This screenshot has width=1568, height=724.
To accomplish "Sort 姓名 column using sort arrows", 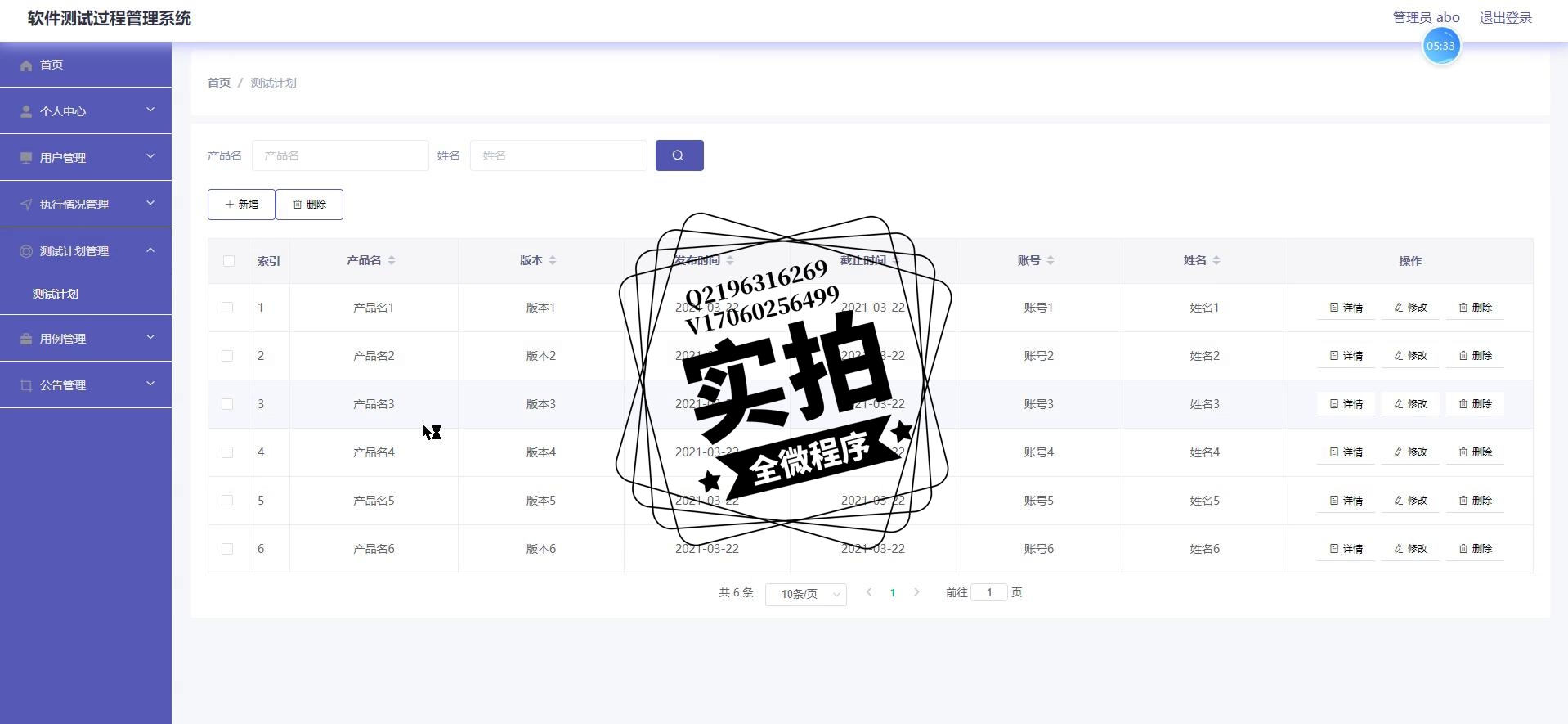I will pyautogui.click(x=1216, y=260).
